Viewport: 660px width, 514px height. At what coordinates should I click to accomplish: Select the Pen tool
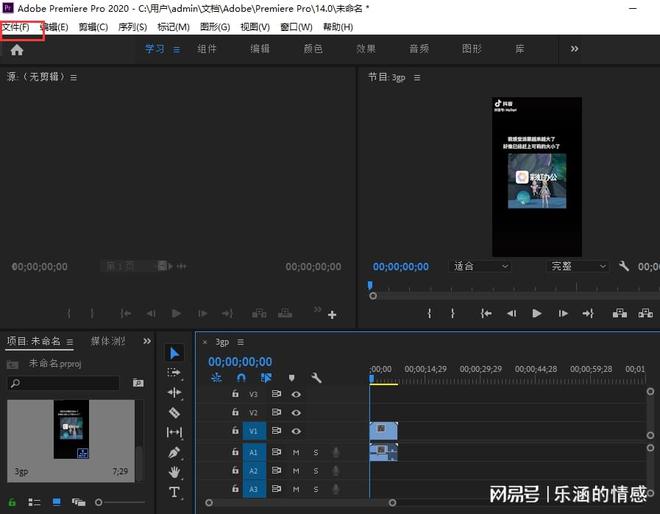coord(174,453)
